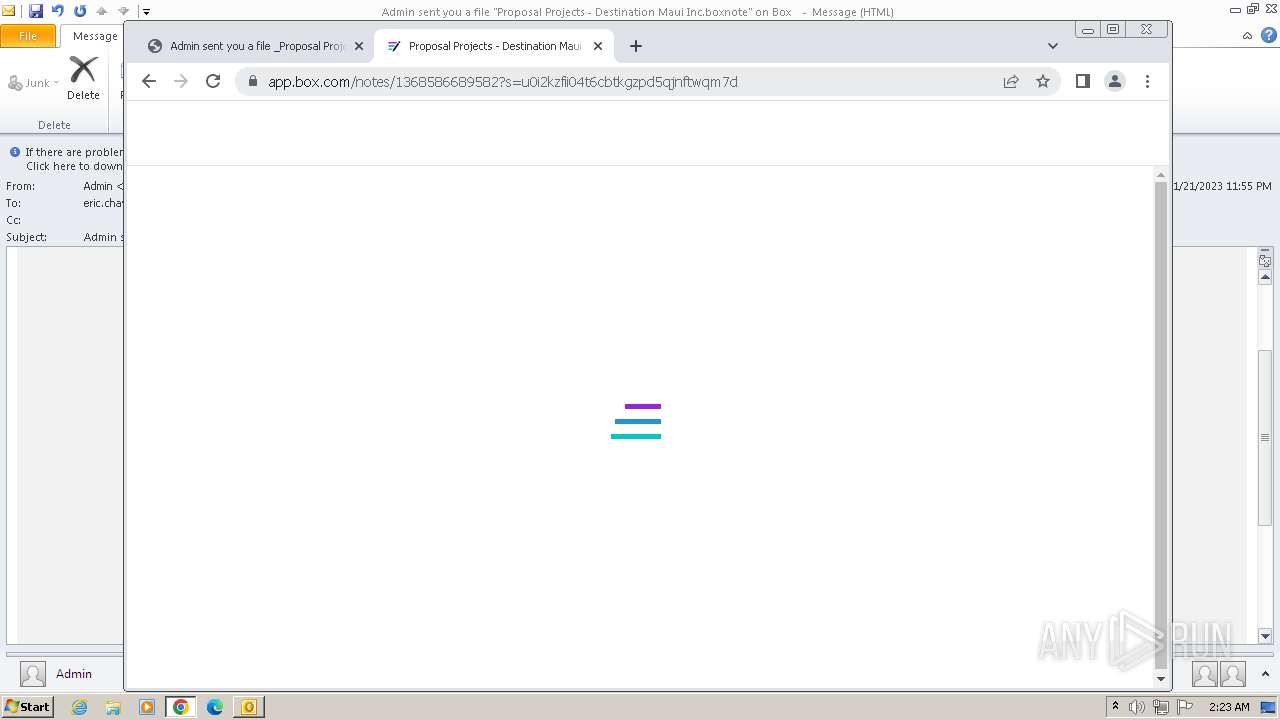Click Outlook message scrollbar down arrow

(1265, 636)
